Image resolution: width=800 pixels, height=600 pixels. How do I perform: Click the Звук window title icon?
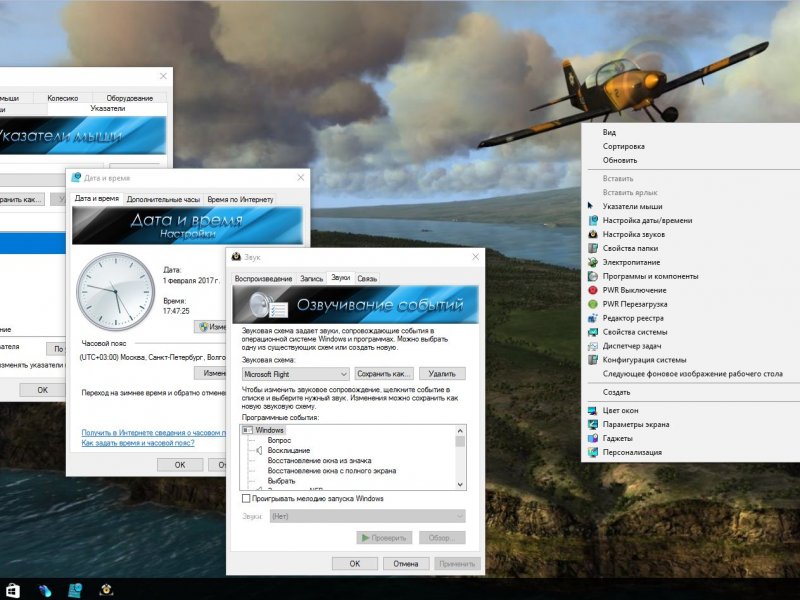236,257
